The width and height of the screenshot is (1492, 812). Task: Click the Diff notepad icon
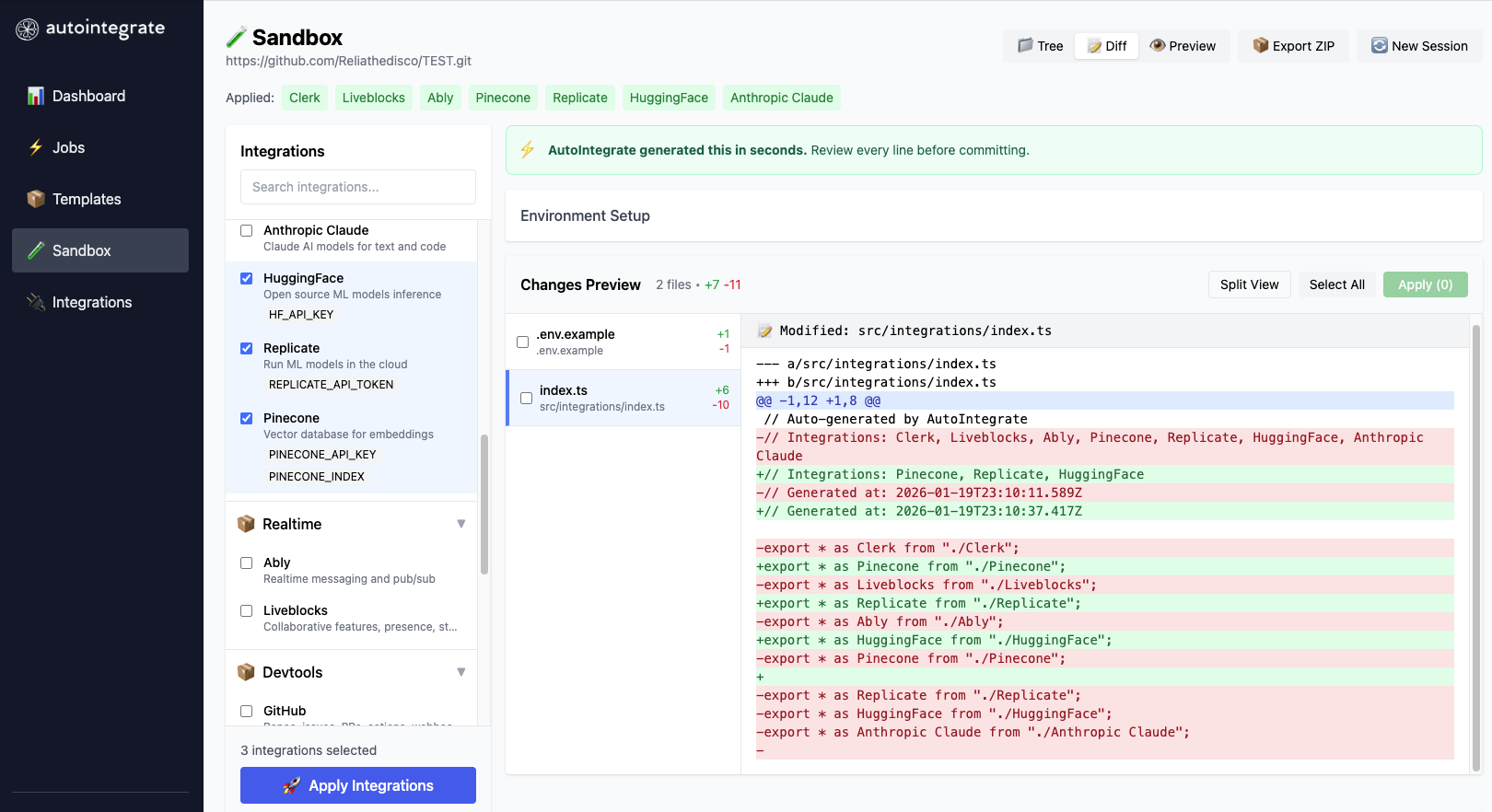[x=1094, y=46]
